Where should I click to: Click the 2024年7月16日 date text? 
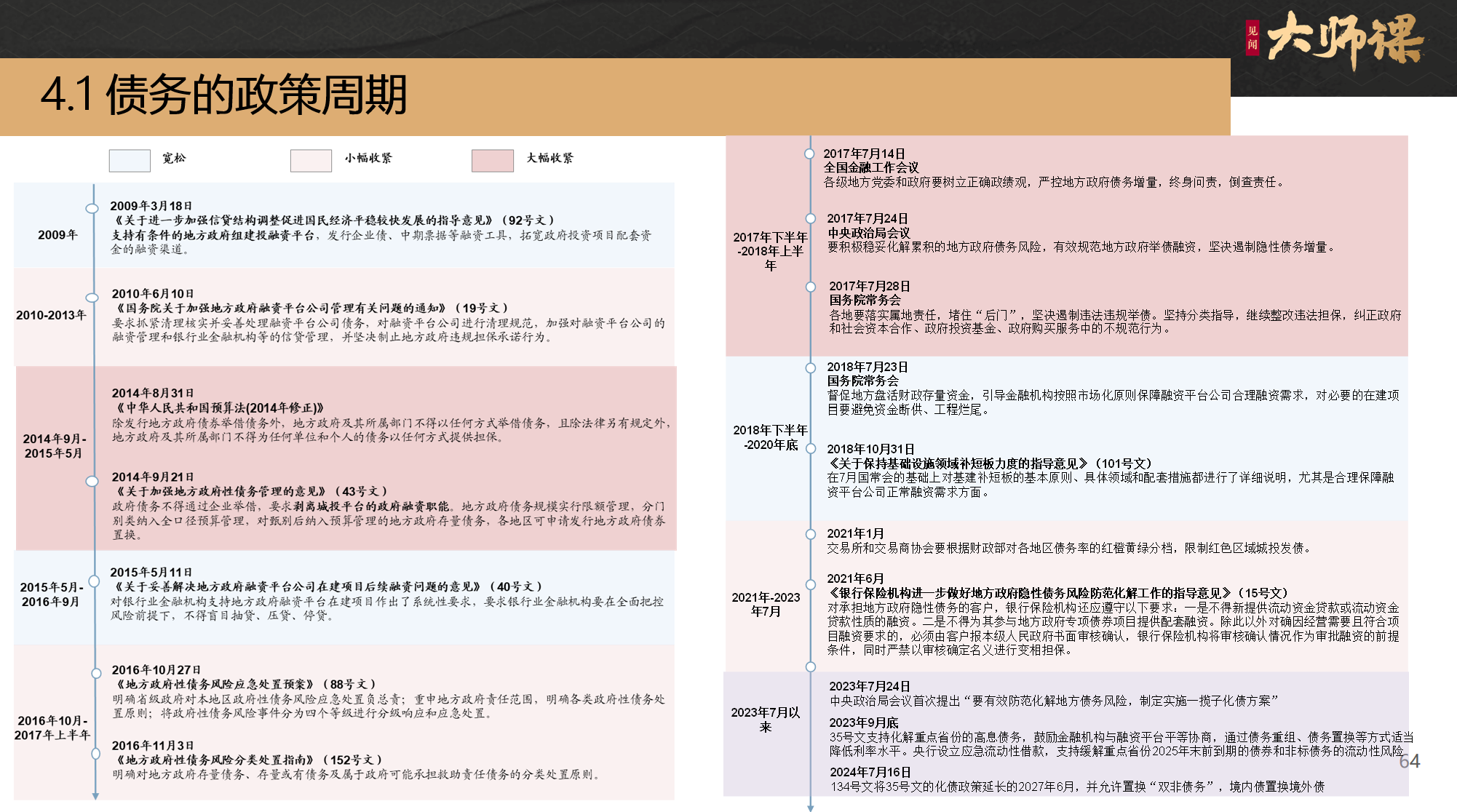[x=870, y=772]
